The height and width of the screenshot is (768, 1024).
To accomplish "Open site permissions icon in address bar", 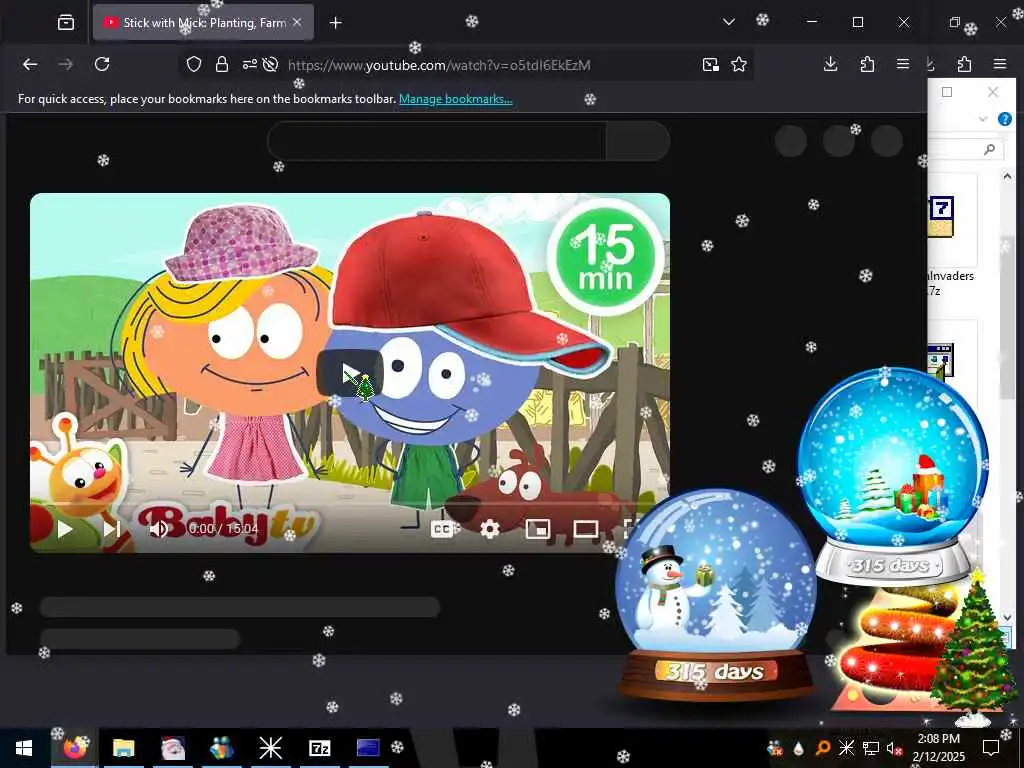I will coord(249,64).
